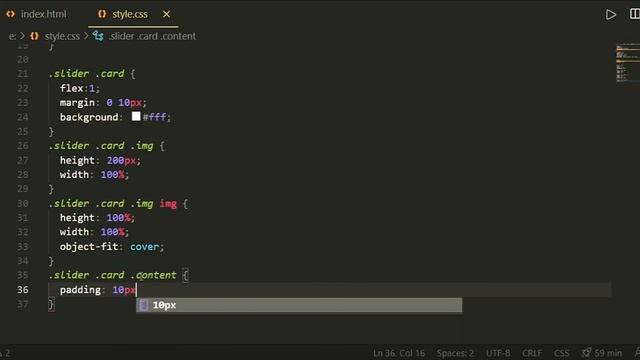The width and height of the screenshot is (640, 360).
Task: Click on 'object-fit: cover;' text
Action: [x=112, y=247]
